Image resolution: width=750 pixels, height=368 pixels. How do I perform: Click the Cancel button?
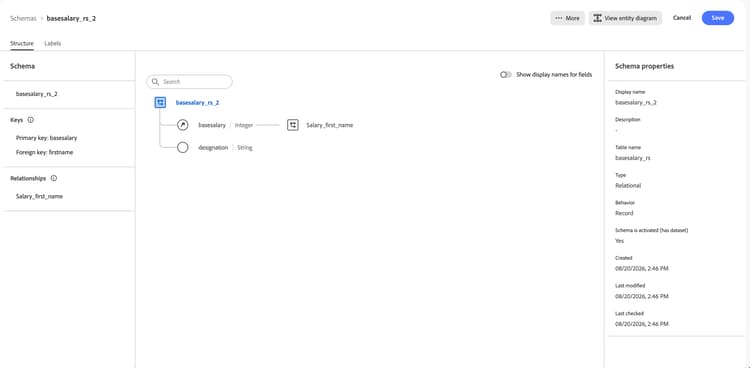[x=682, y=18]
